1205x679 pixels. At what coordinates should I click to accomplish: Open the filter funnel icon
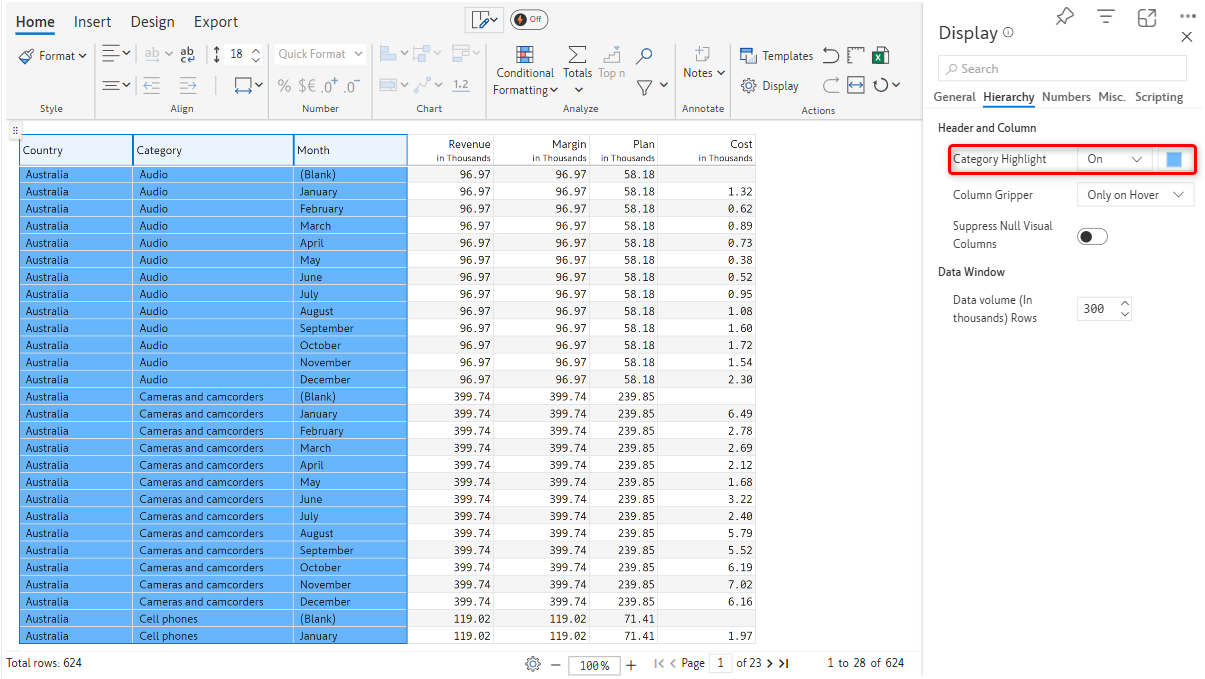pyautogui.click(x=645, y=87)
